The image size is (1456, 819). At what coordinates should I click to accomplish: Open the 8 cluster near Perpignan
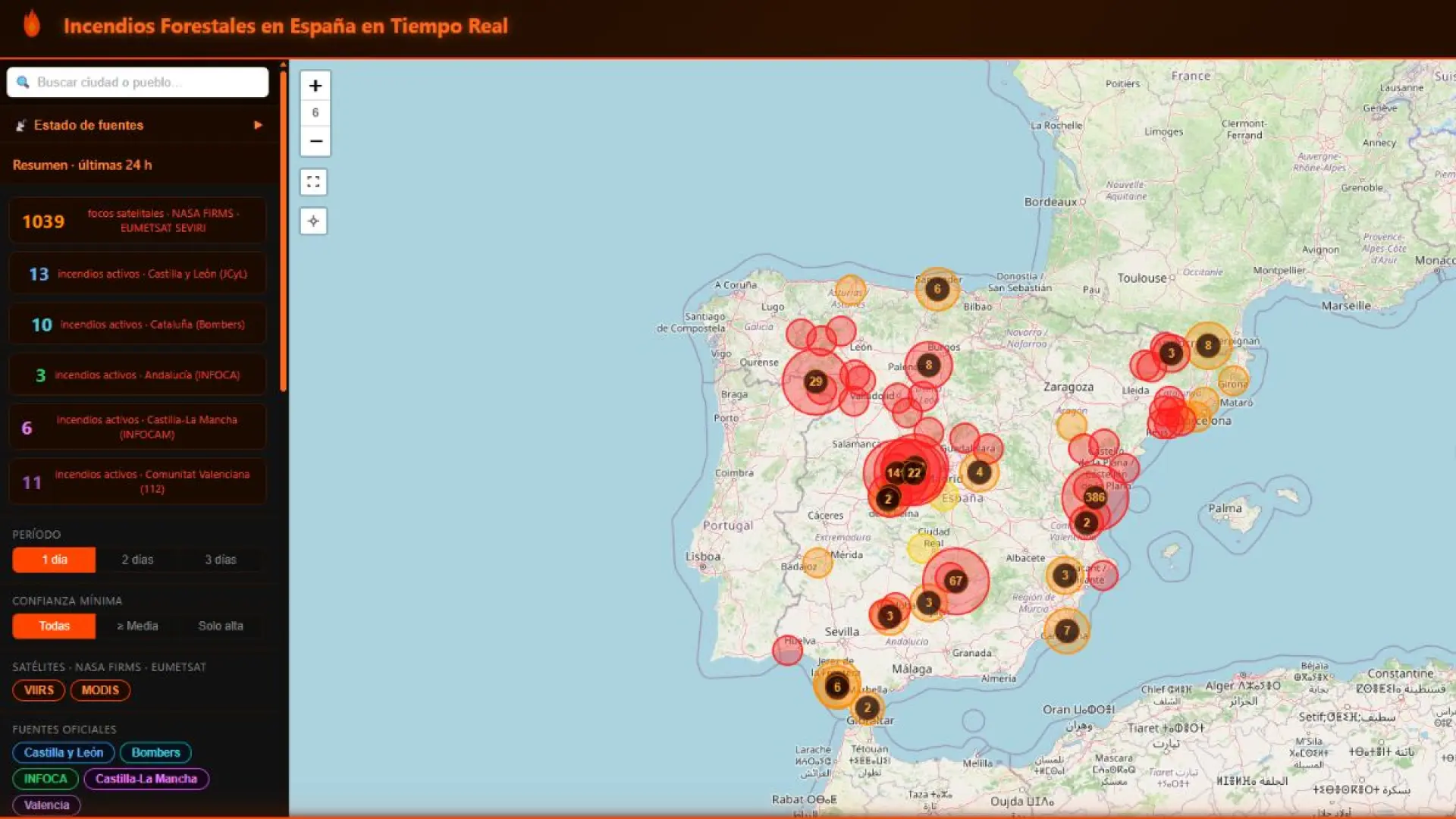tap(1208, 346)
